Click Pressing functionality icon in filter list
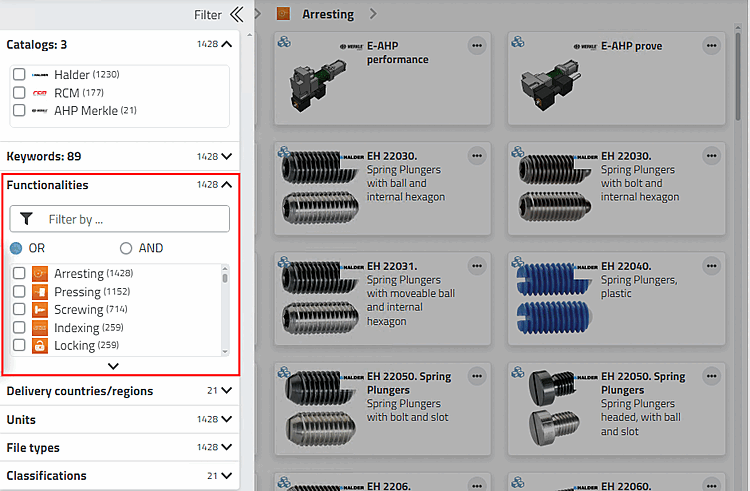The height and width of the screenshot is (491, 750). tap(40, 292)
